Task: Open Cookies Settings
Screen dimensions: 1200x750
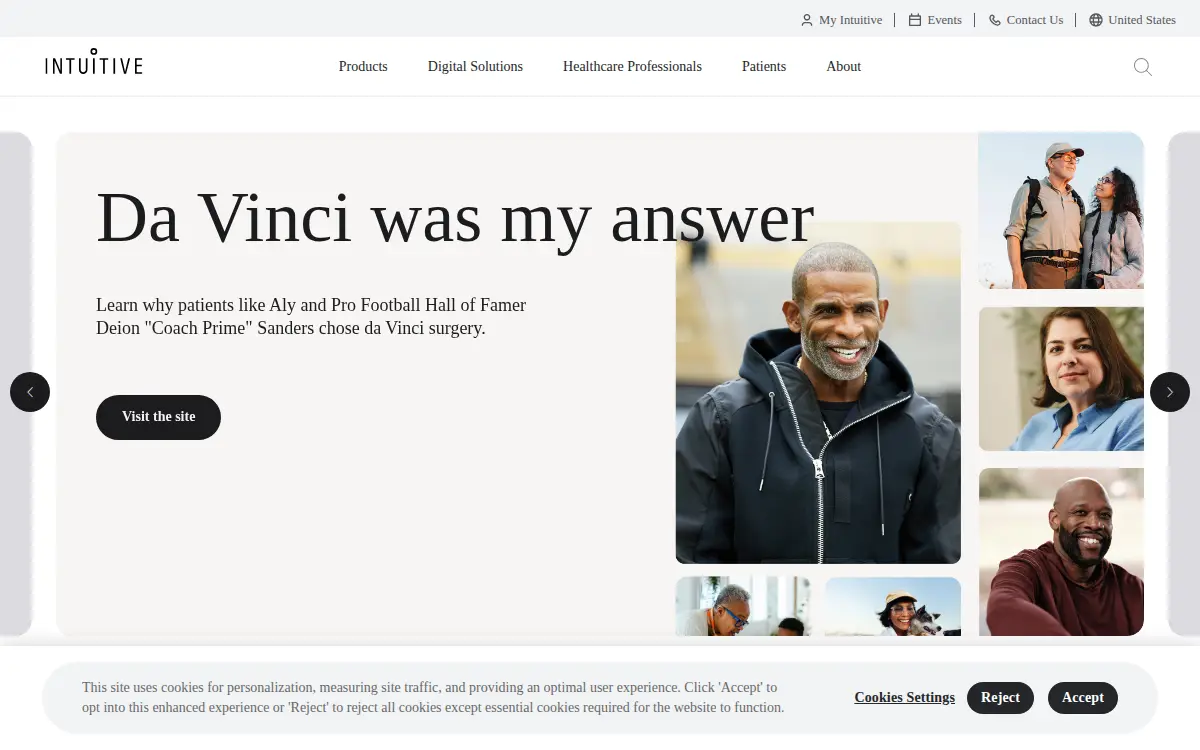Action: pos(904,698)
